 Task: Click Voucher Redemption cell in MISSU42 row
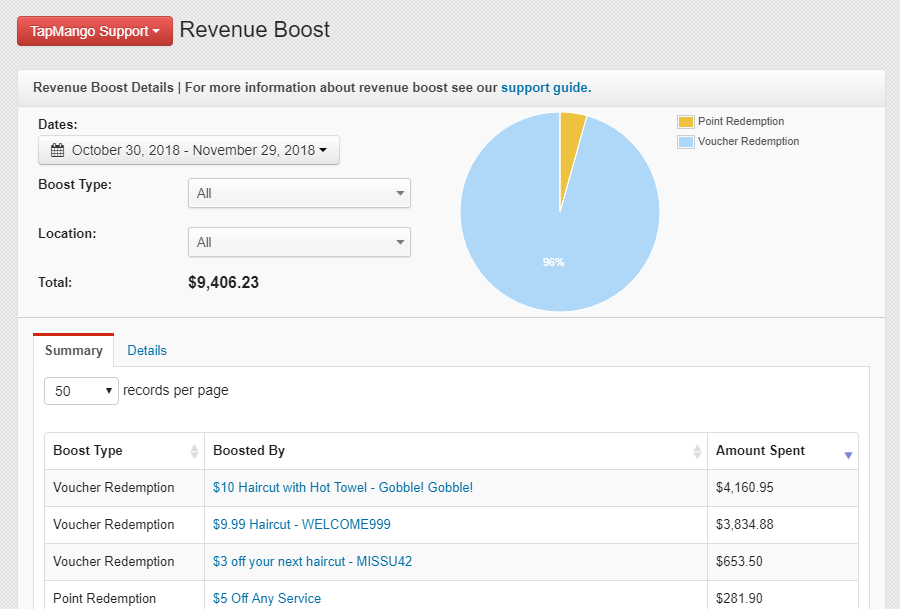(x=125, y=561)
